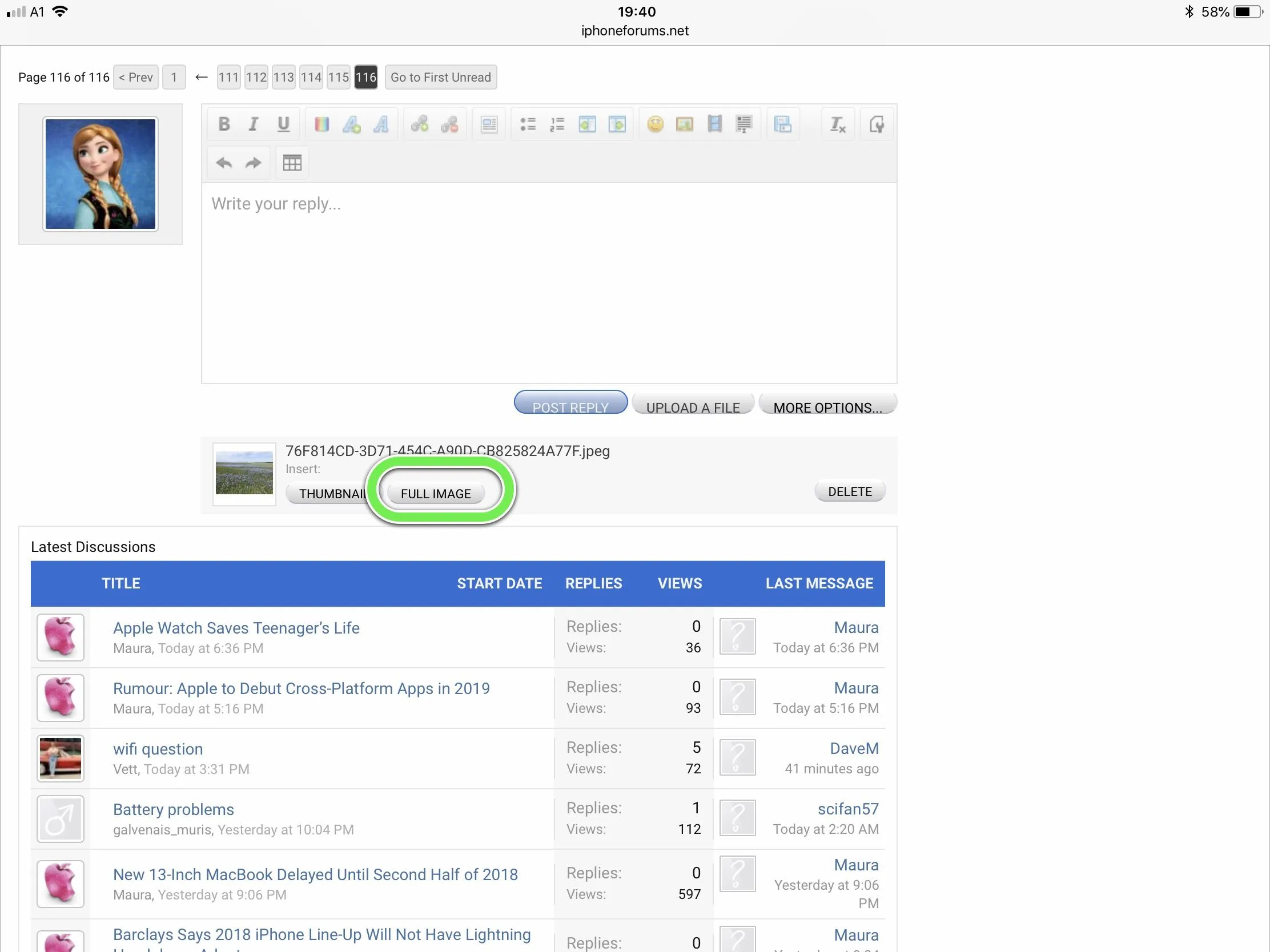Image resolution: width=1270 pixels, height=952 pixels.
Task: Toggle bold formatting in the editor
Action: [x=224, y=124]
